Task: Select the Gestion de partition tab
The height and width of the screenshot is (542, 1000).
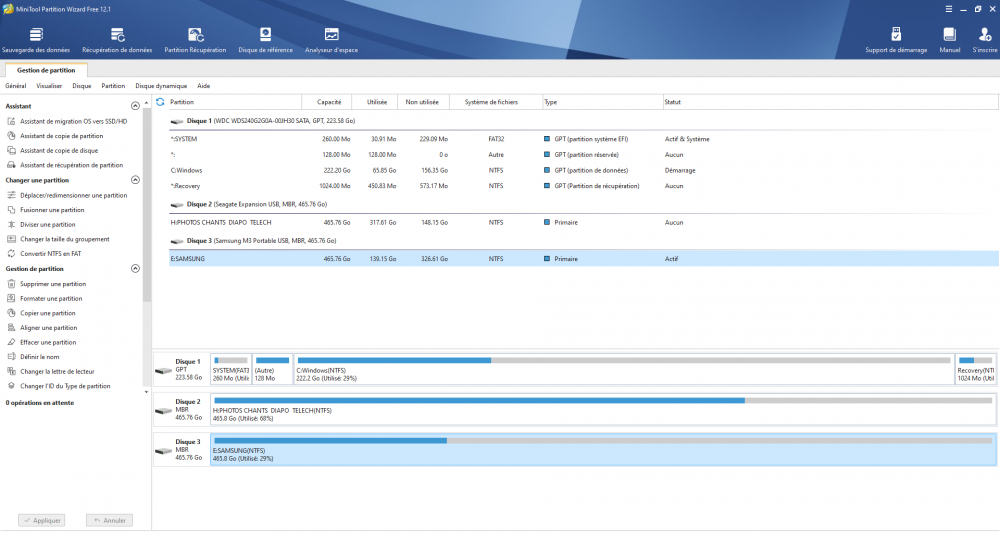Action: pyautogui.click(x=45, y=70)
